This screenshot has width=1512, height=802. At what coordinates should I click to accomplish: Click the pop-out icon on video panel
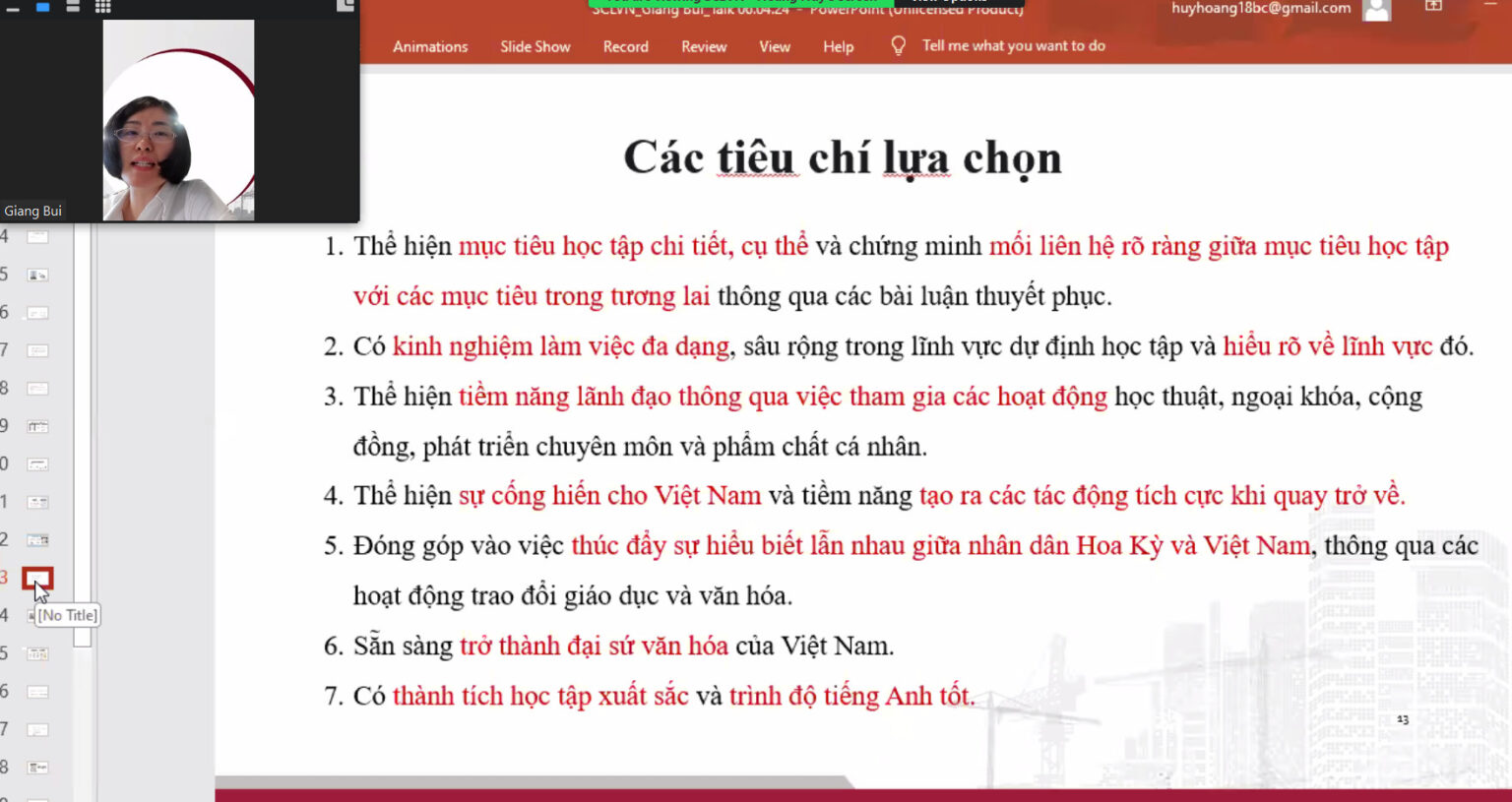(x=345, y=6)
